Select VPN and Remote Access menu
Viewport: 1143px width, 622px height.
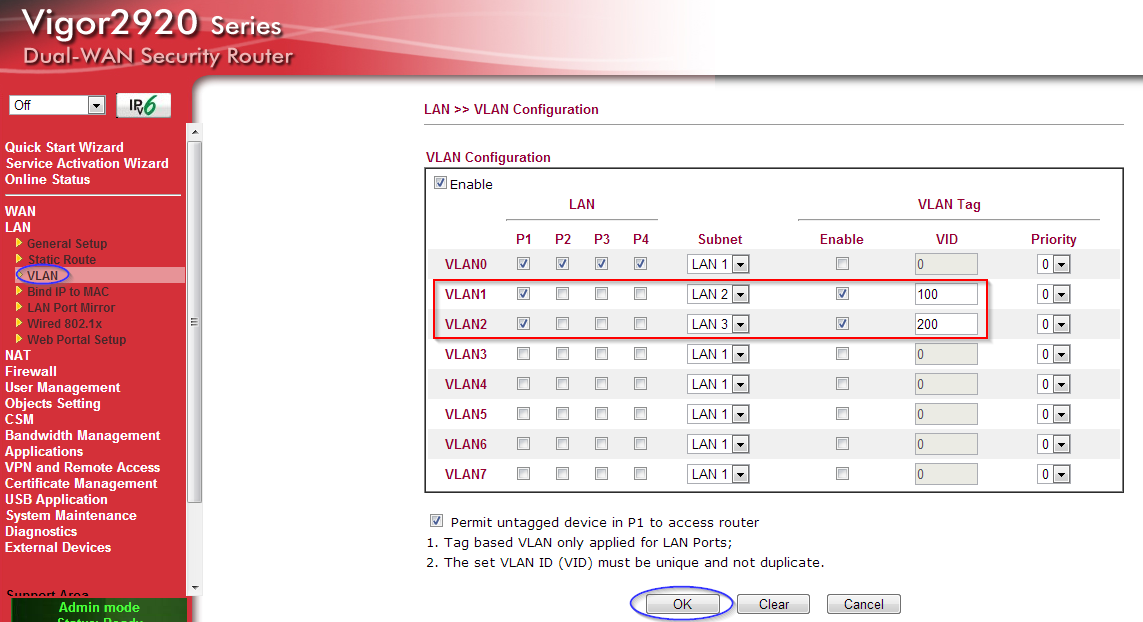(x=82, y=467)
